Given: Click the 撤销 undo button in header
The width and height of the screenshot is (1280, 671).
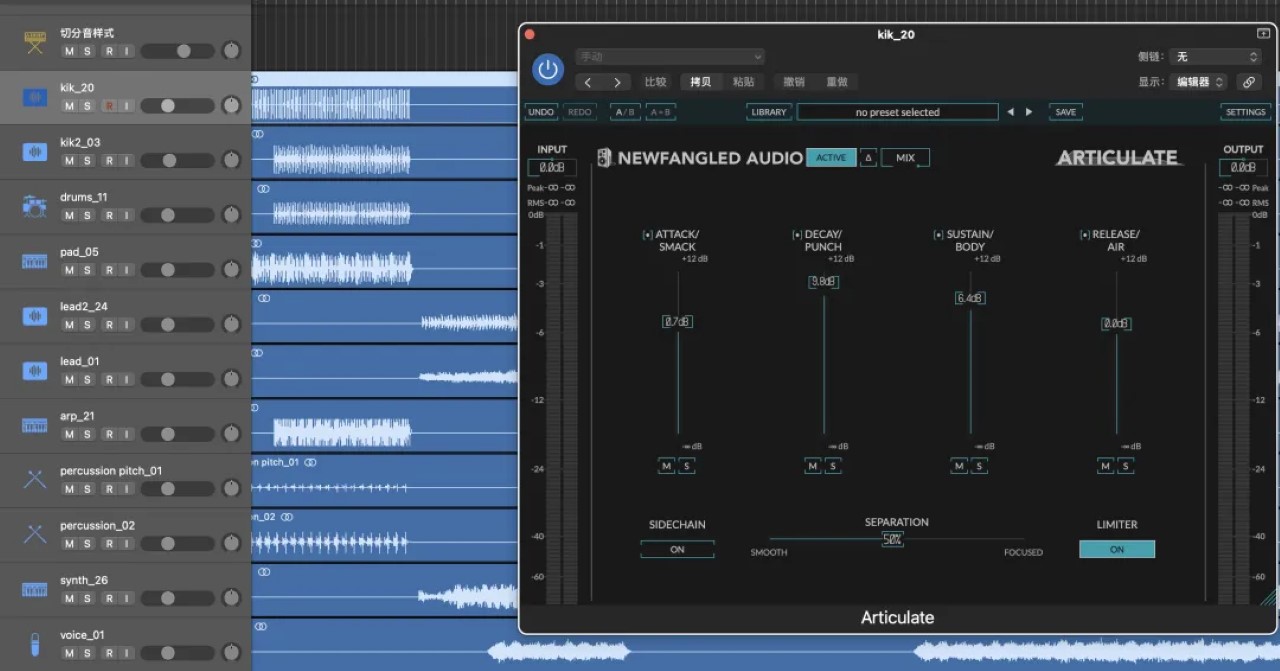Looking at the screenshot, I should [x=794, y=82].
